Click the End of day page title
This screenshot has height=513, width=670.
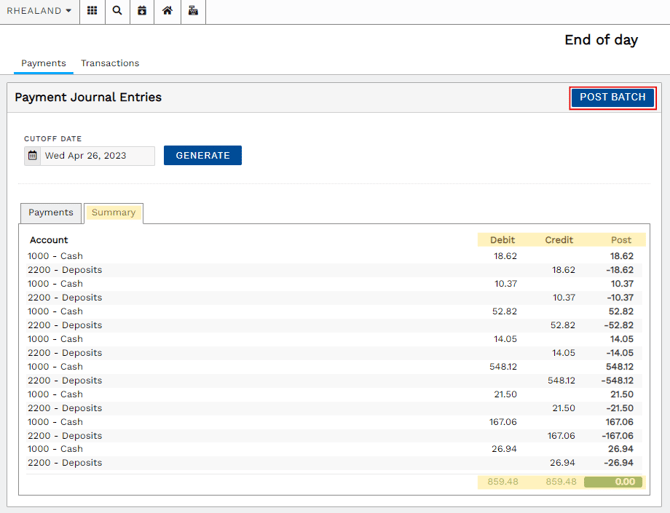coord(601,40)
